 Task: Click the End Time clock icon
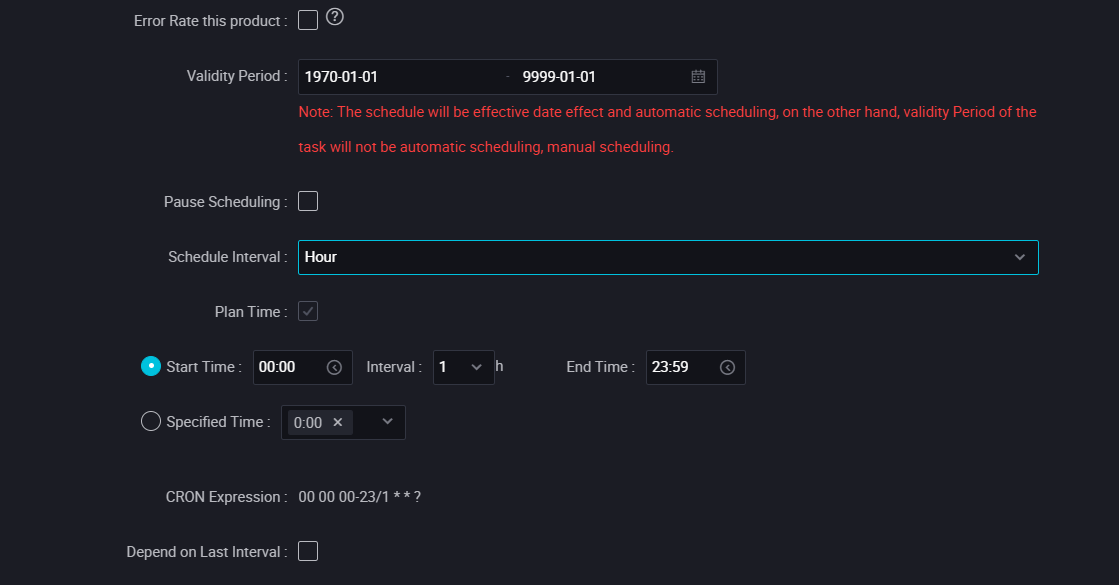[x=727, y=367]
